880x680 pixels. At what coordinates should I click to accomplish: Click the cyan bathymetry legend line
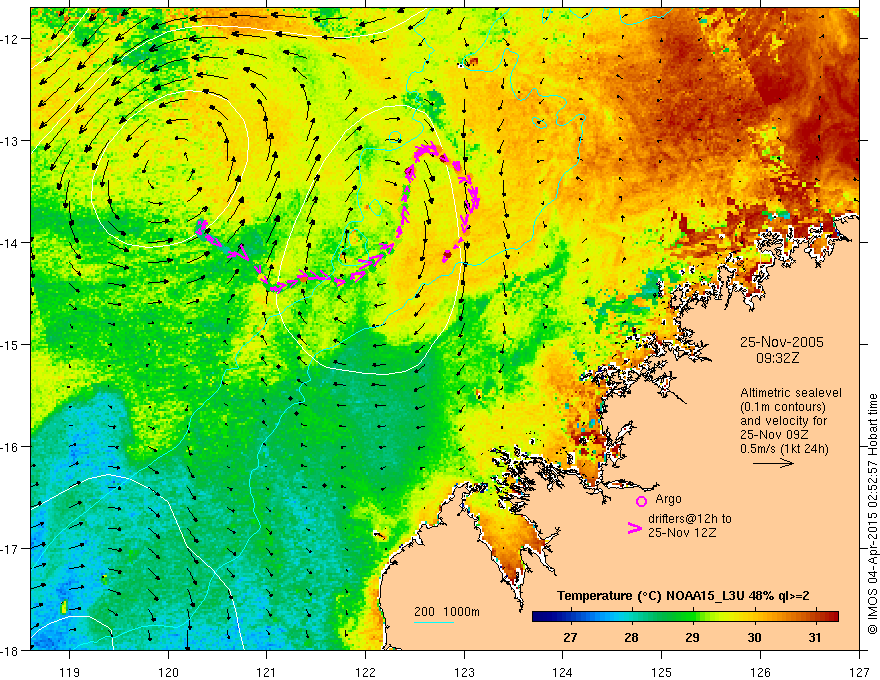(434, 622)
